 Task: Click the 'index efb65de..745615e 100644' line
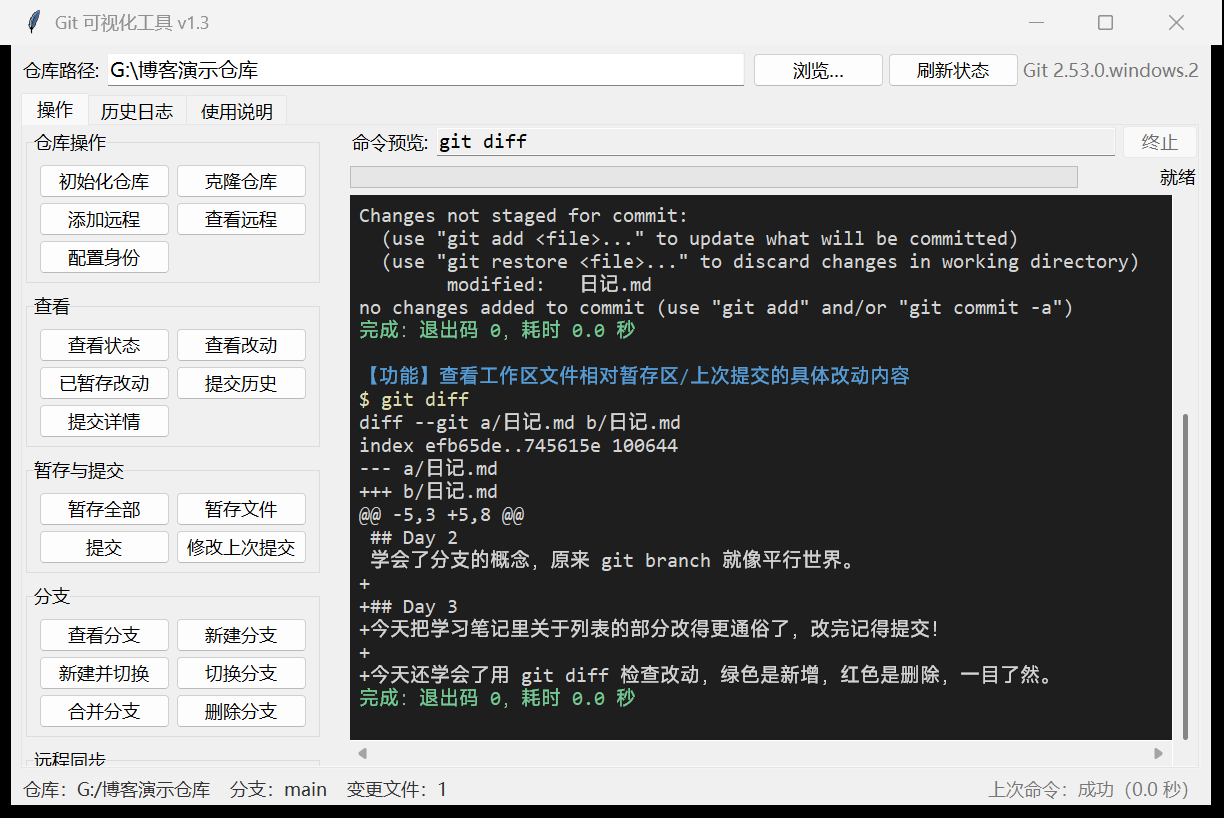pyautogui.click(x=518, y=446)
